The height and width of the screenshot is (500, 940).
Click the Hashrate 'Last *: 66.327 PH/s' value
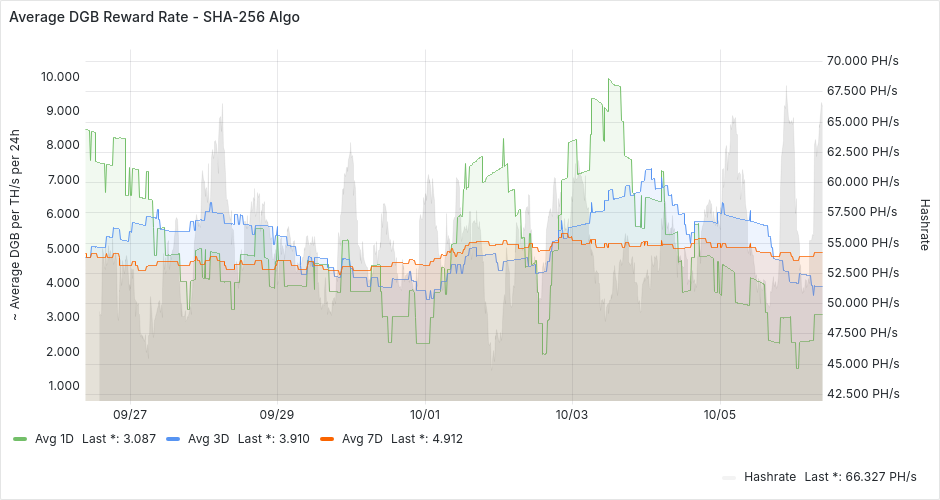pos(860,476)
